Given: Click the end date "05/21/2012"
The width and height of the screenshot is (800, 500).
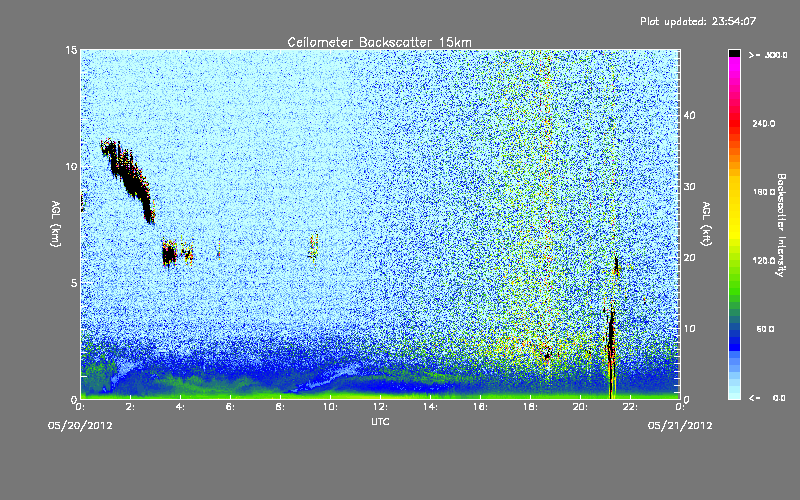Looking at the screenshot, I should pyautogui.click(x=680, y=426).
